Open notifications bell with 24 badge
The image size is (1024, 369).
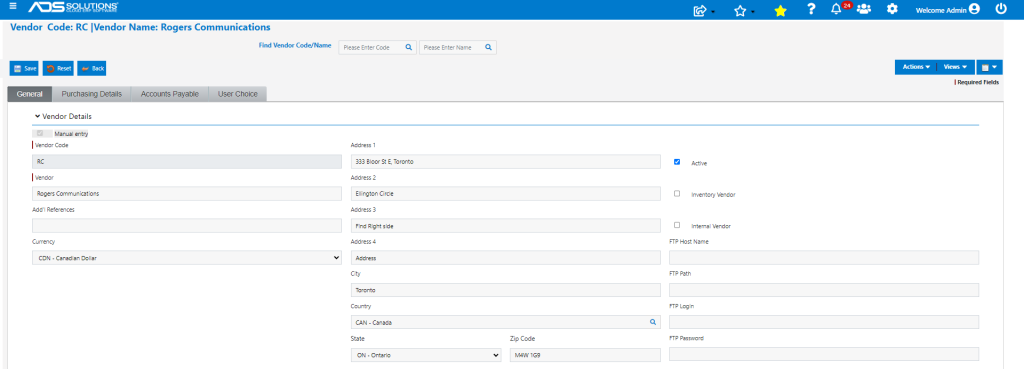pos(836,9)
